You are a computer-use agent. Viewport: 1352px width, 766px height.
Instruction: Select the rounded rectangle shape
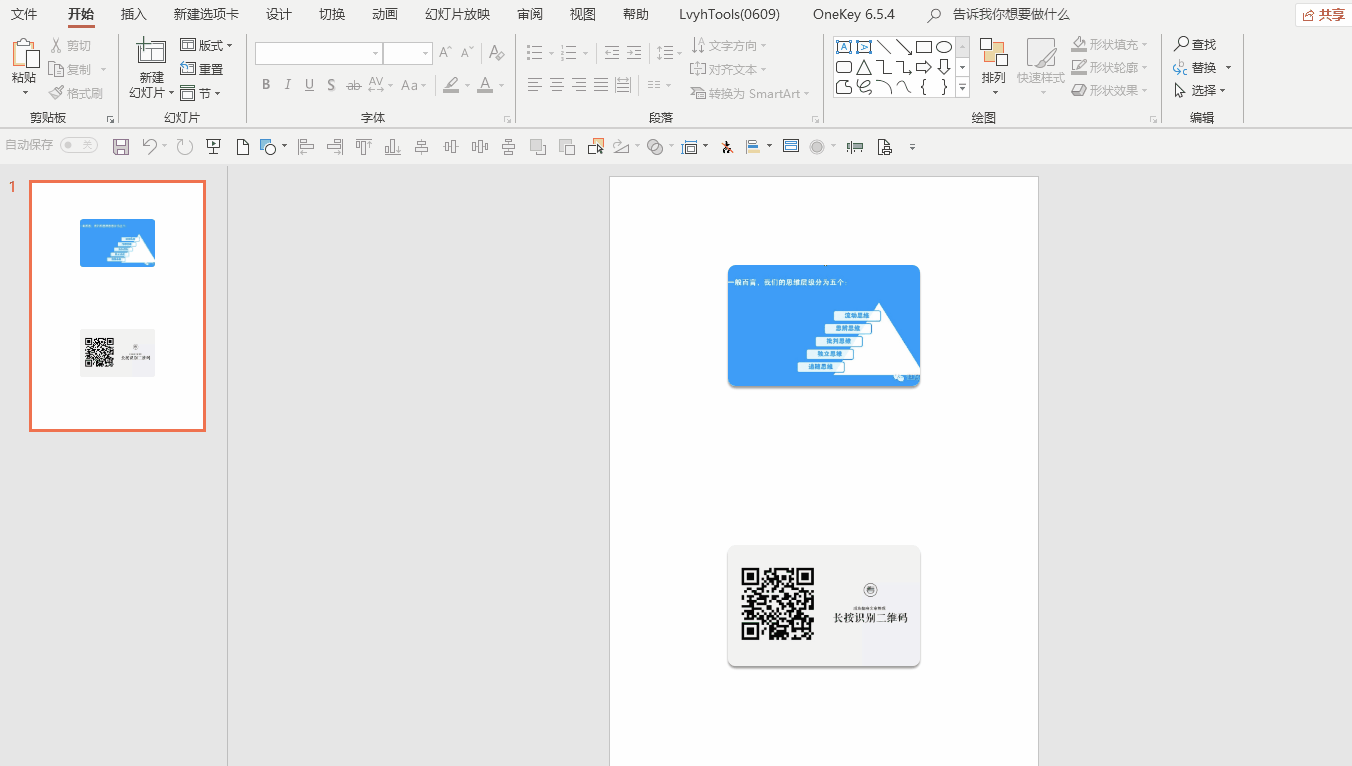pos(844,67)
